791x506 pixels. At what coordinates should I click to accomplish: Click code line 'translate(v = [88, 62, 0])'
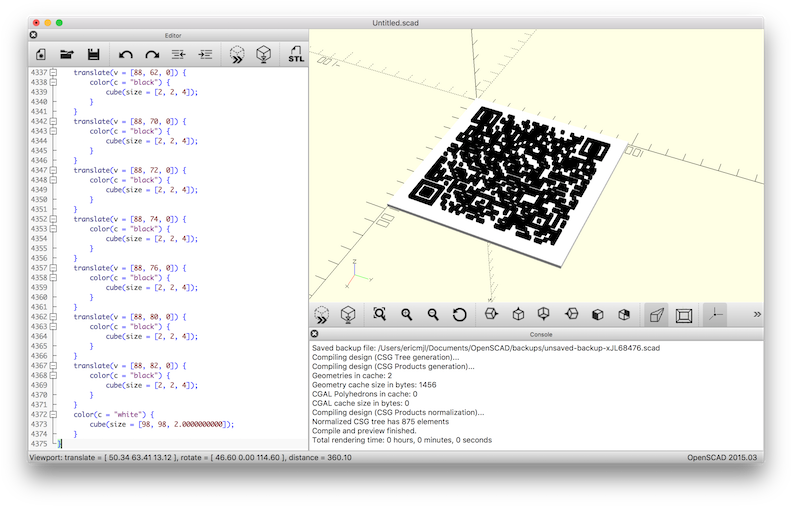coord(126,73)
